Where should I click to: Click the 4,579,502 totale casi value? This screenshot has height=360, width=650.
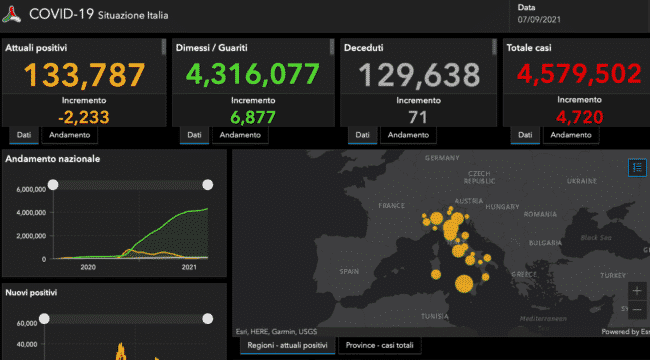(579, 75)
